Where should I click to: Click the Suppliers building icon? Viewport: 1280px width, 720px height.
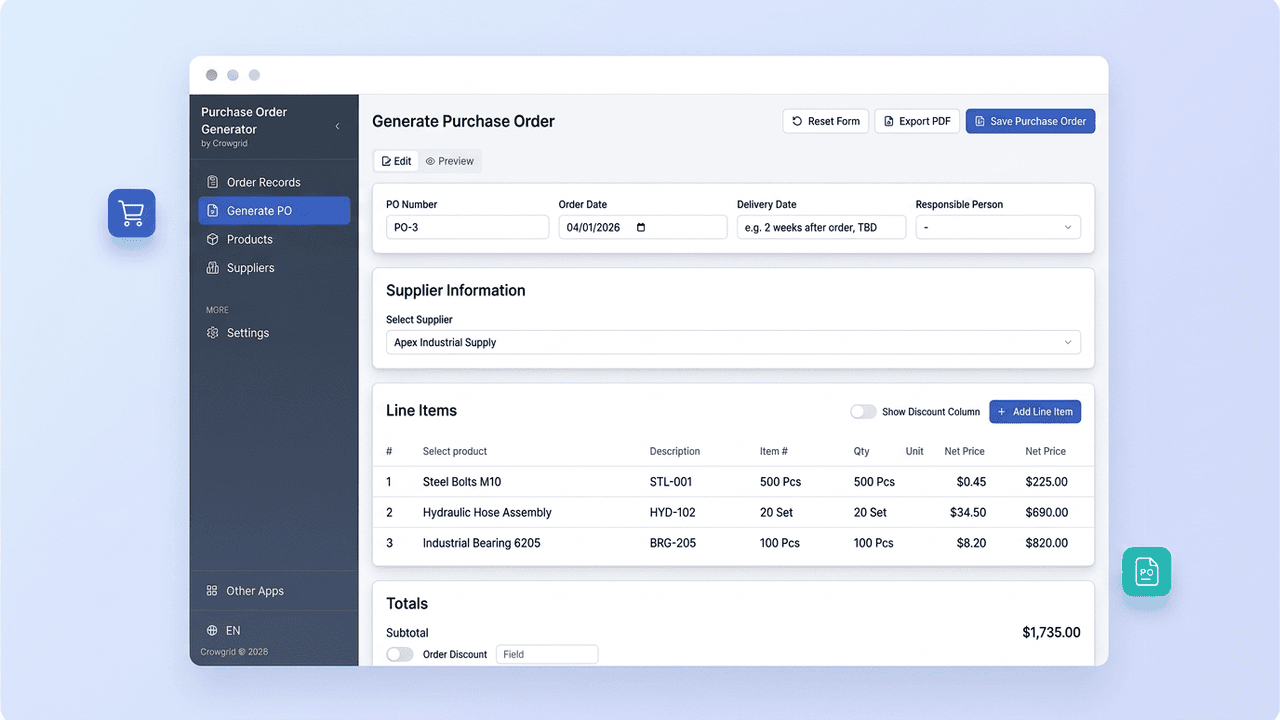(212, 268)
